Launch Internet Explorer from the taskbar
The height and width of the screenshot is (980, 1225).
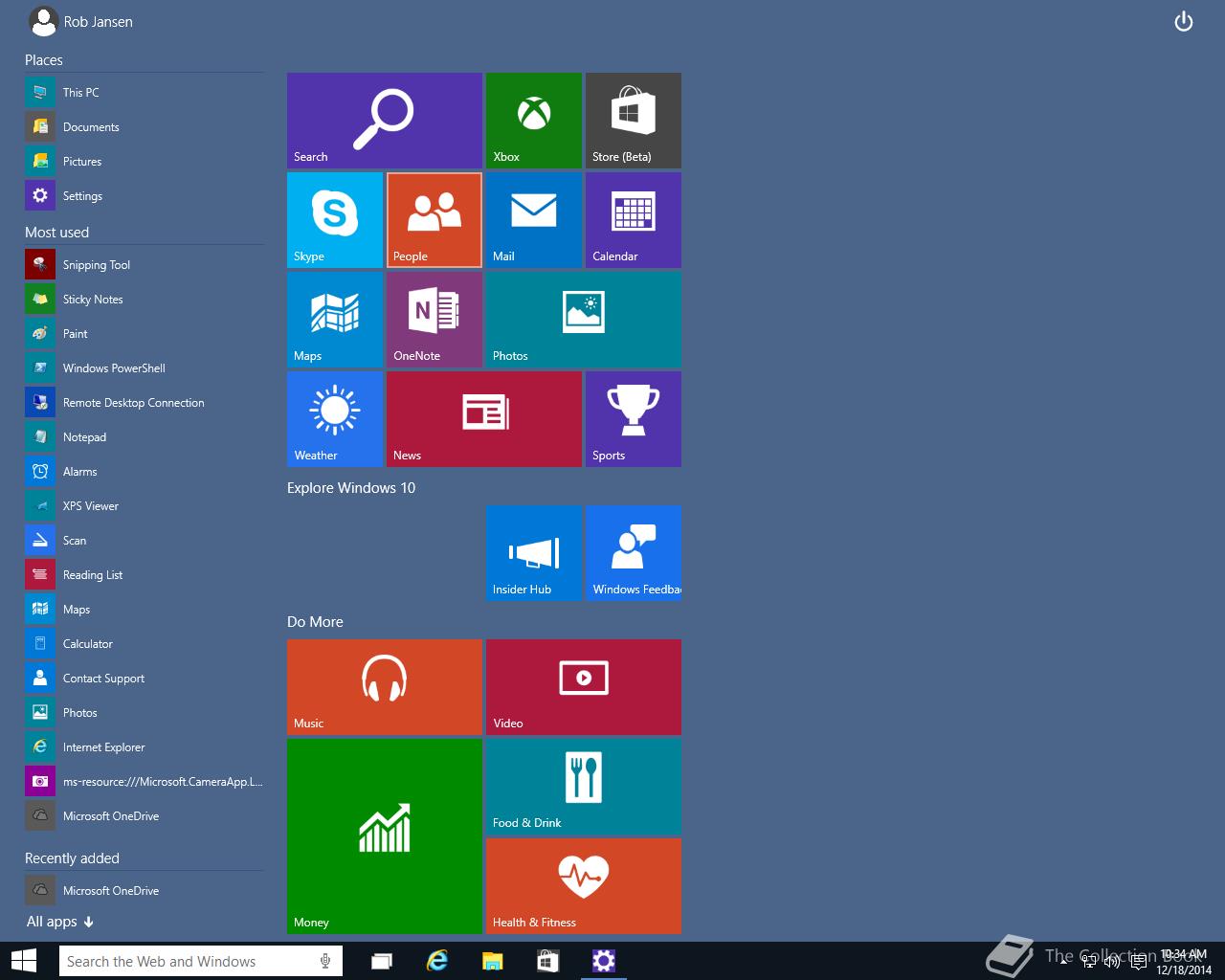point(437,961)
